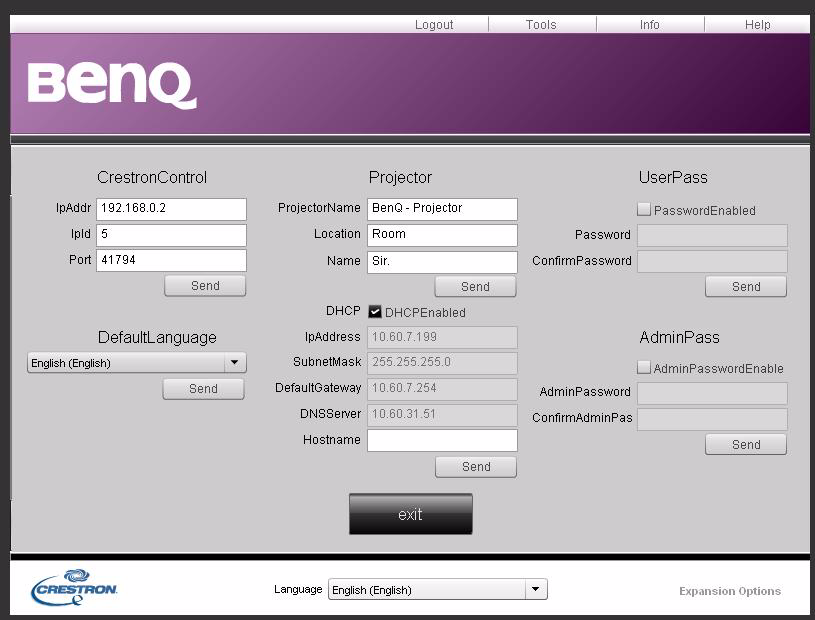
Task: Click the Location input field
Action: tap(442, 235)
